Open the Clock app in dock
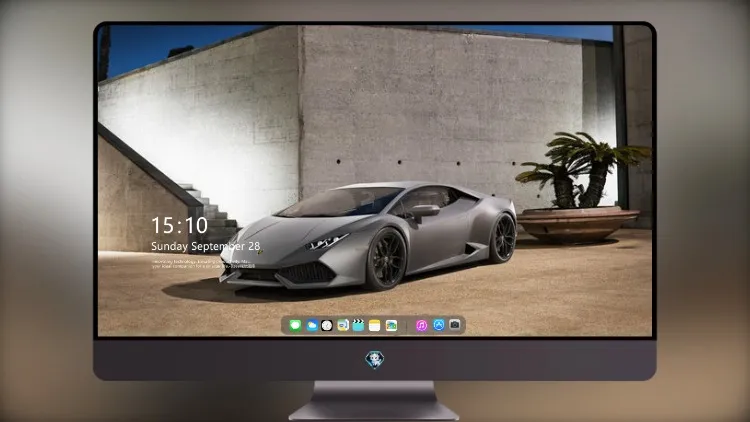Image resolution: width=750 pixels, height=422 pixels. coord(327,325)
